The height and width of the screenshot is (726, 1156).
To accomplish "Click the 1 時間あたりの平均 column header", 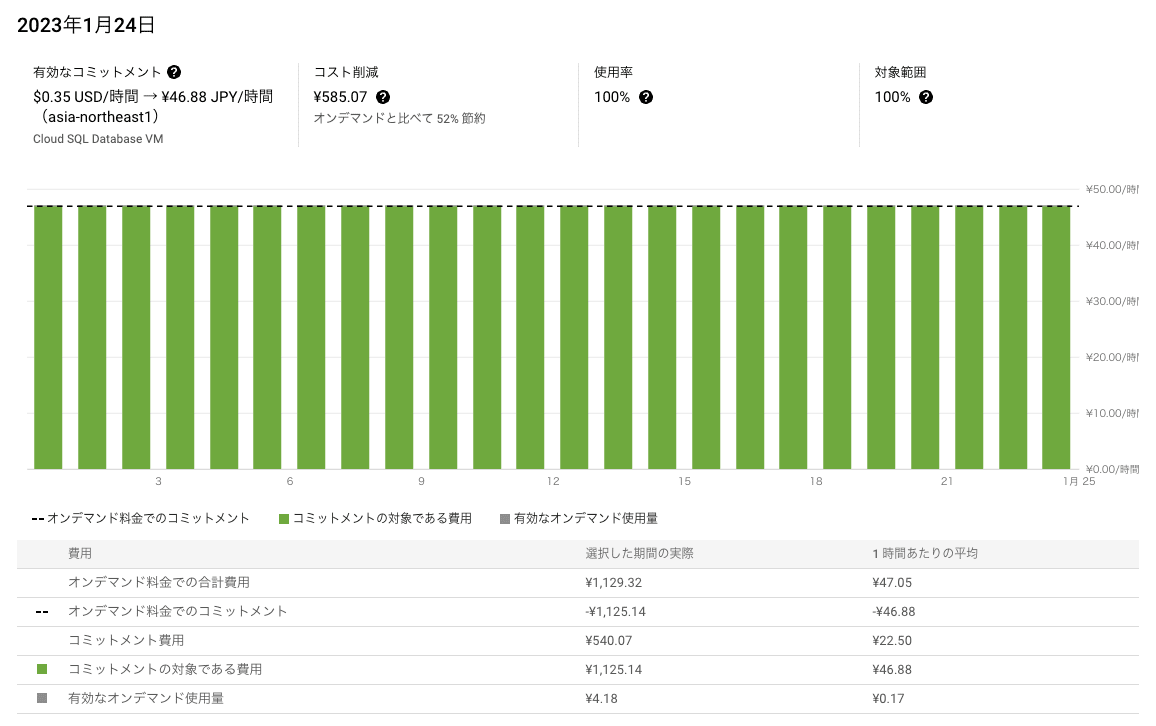I will 925,554.
